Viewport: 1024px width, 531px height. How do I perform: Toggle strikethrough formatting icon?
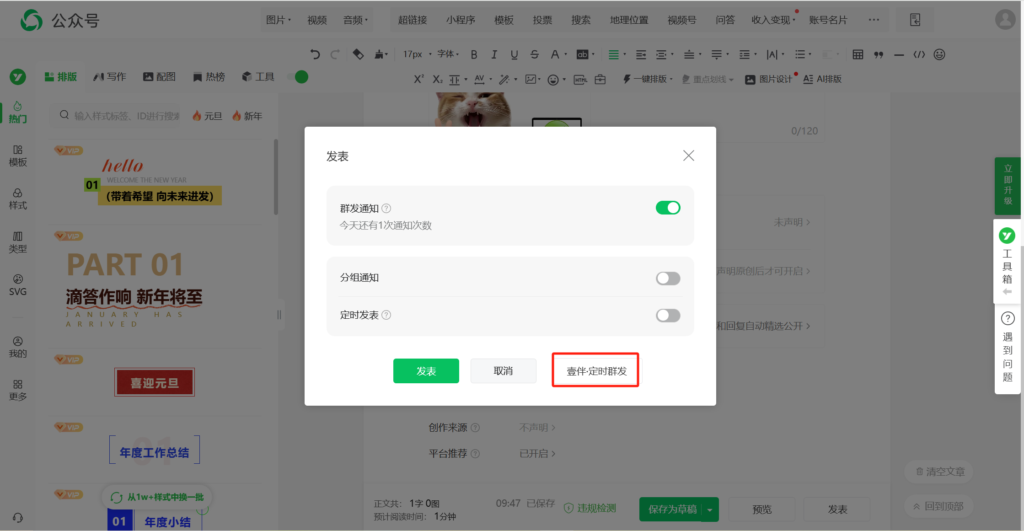click(x=534, y=55)
